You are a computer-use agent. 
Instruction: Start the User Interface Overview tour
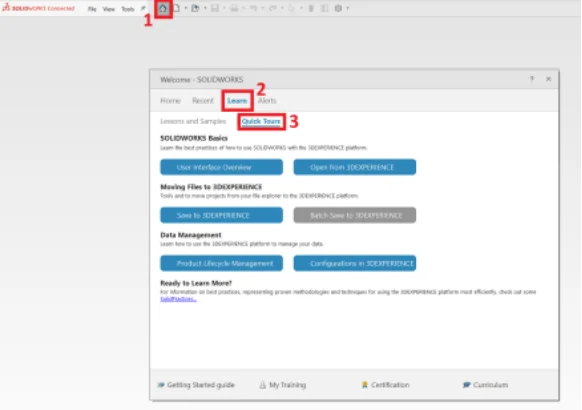[x=222, y=167]
